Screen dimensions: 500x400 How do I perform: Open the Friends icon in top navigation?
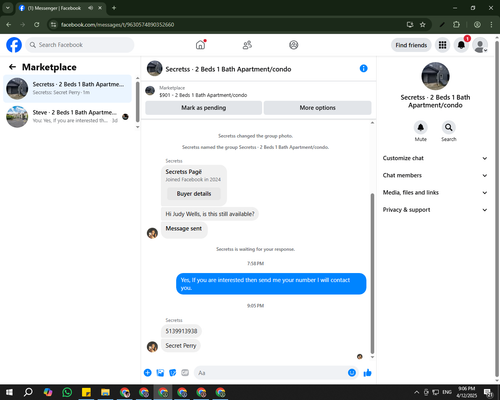point(247,45)
